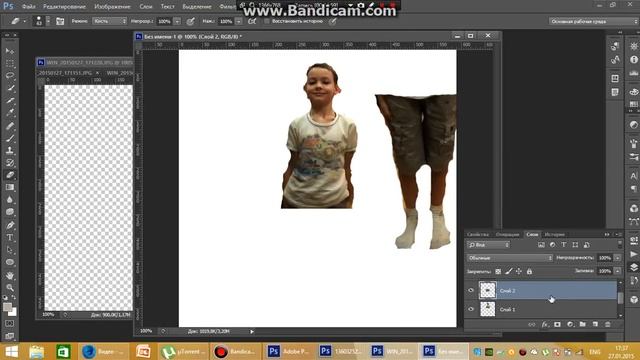
Task: Open workspace dropdown Основная рабочая среда
Action: 594,21
